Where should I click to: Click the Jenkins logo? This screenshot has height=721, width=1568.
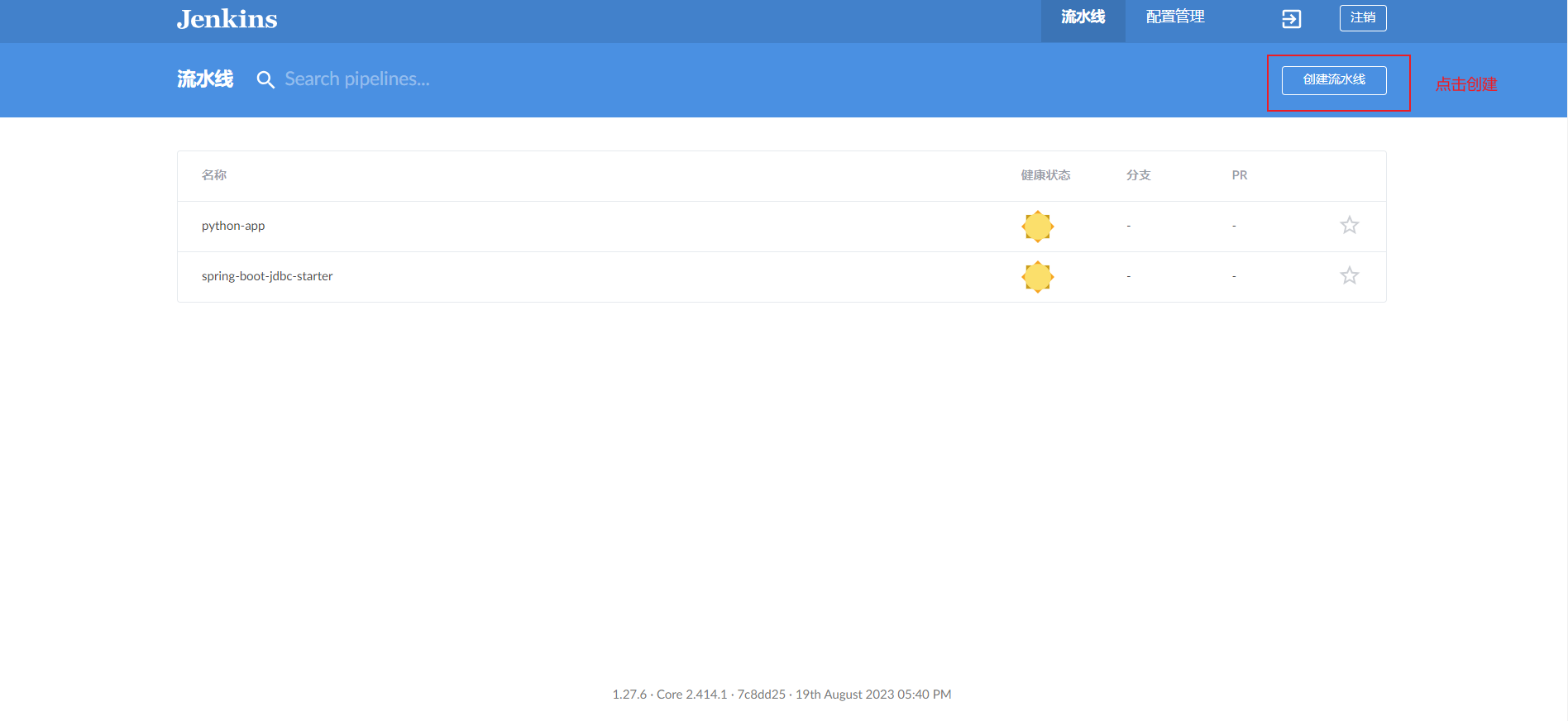[x=227, y=18]
